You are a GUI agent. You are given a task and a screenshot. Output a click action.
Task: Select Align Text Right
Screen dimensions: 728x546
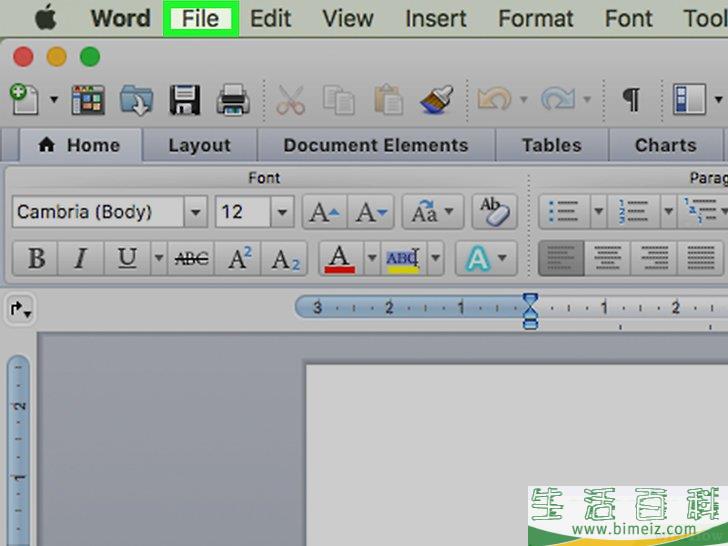pos(654,258)
